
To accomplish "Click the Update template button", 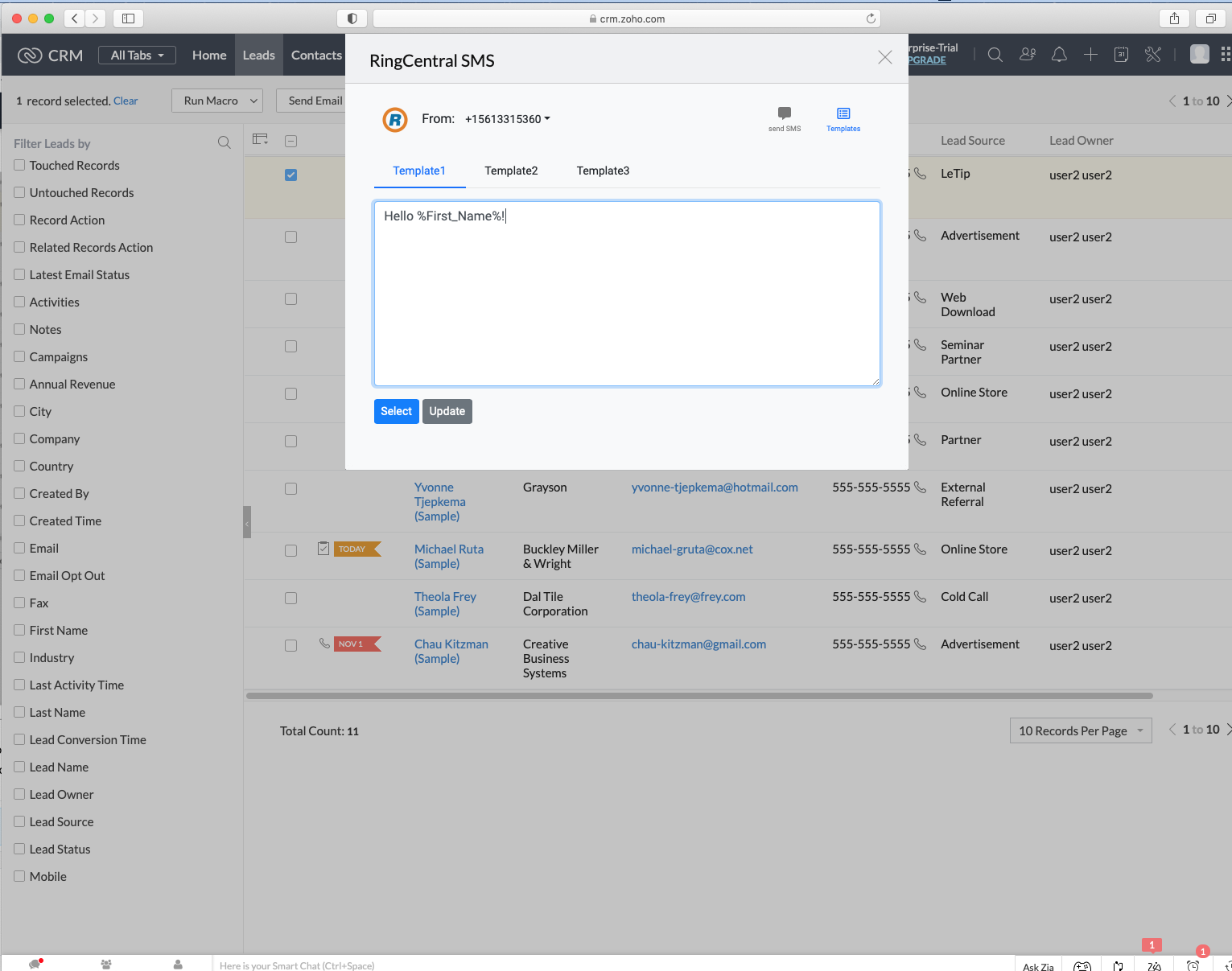I will [447, 411].
